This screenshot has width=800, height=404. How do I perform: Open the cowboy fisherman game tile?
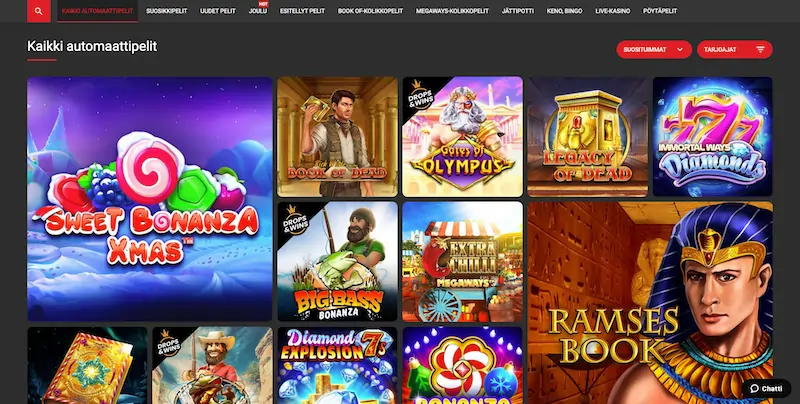point(212,365)
